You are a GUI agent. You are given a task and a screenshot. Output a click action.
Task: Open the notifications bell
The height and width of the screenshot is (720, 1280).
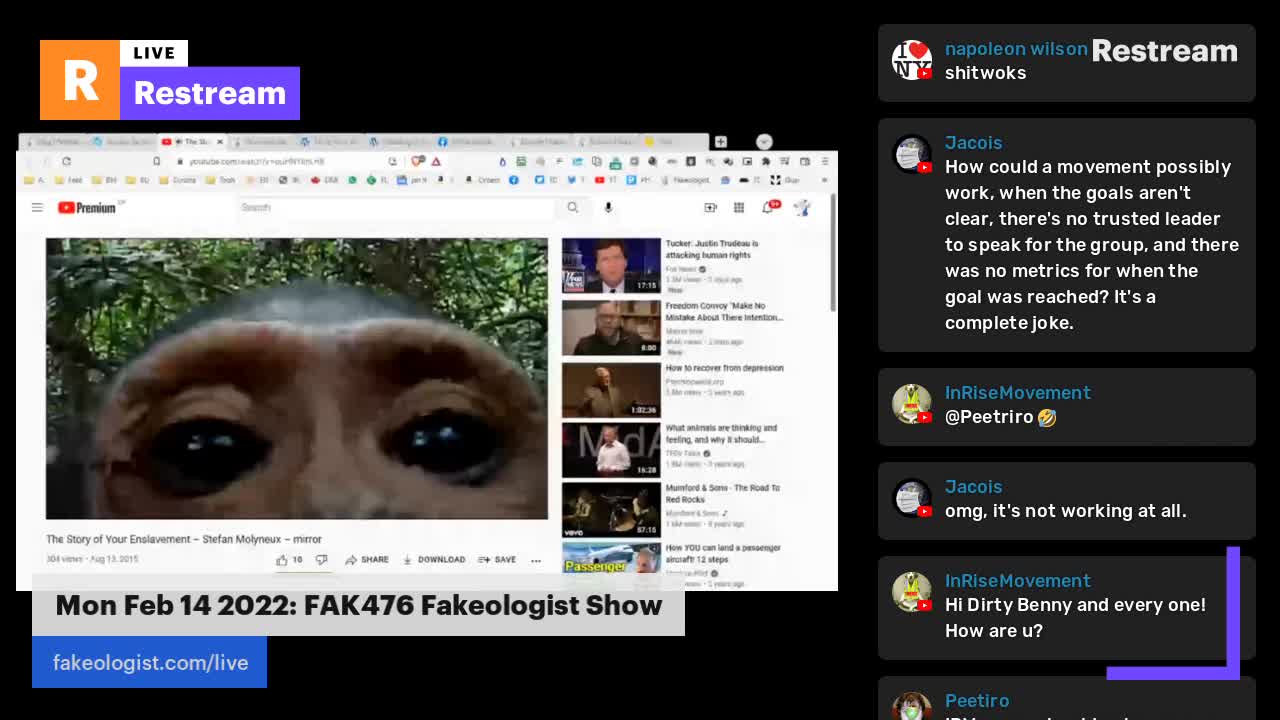[x=768, y=208]
